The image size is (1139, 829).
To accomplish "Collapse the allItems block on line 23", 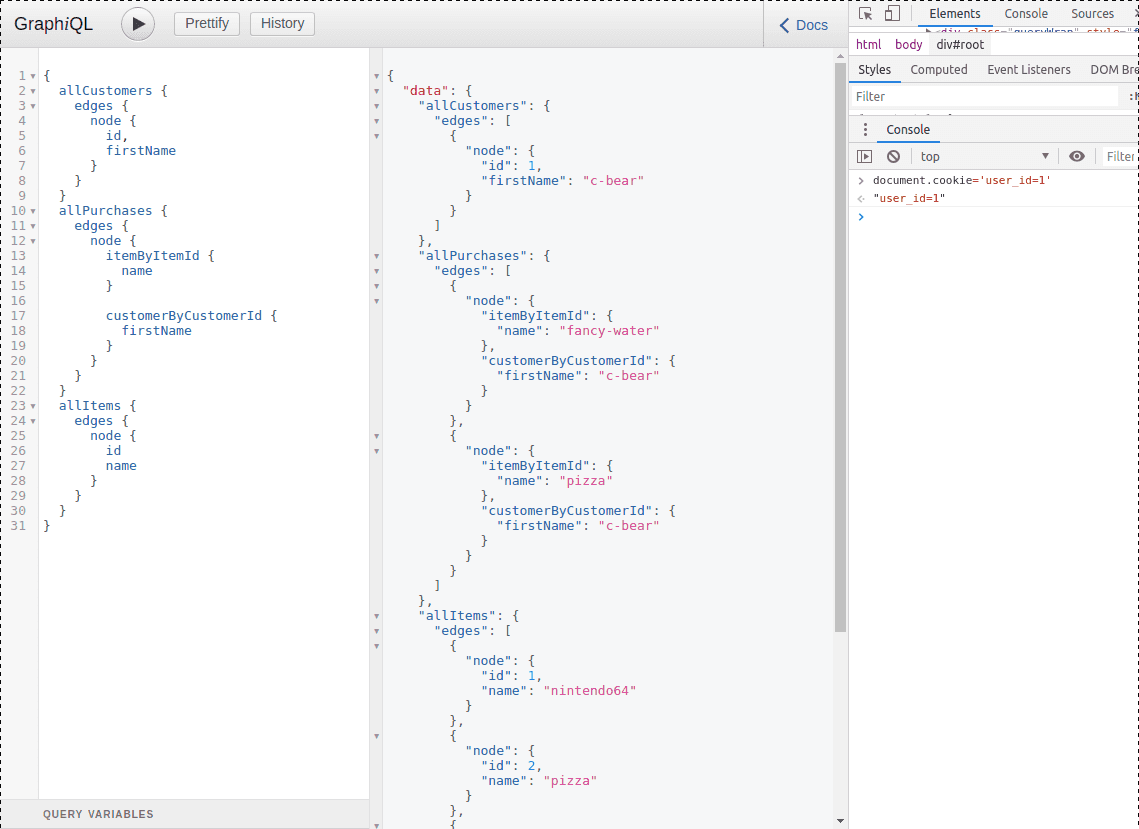I will pos(32,406).
